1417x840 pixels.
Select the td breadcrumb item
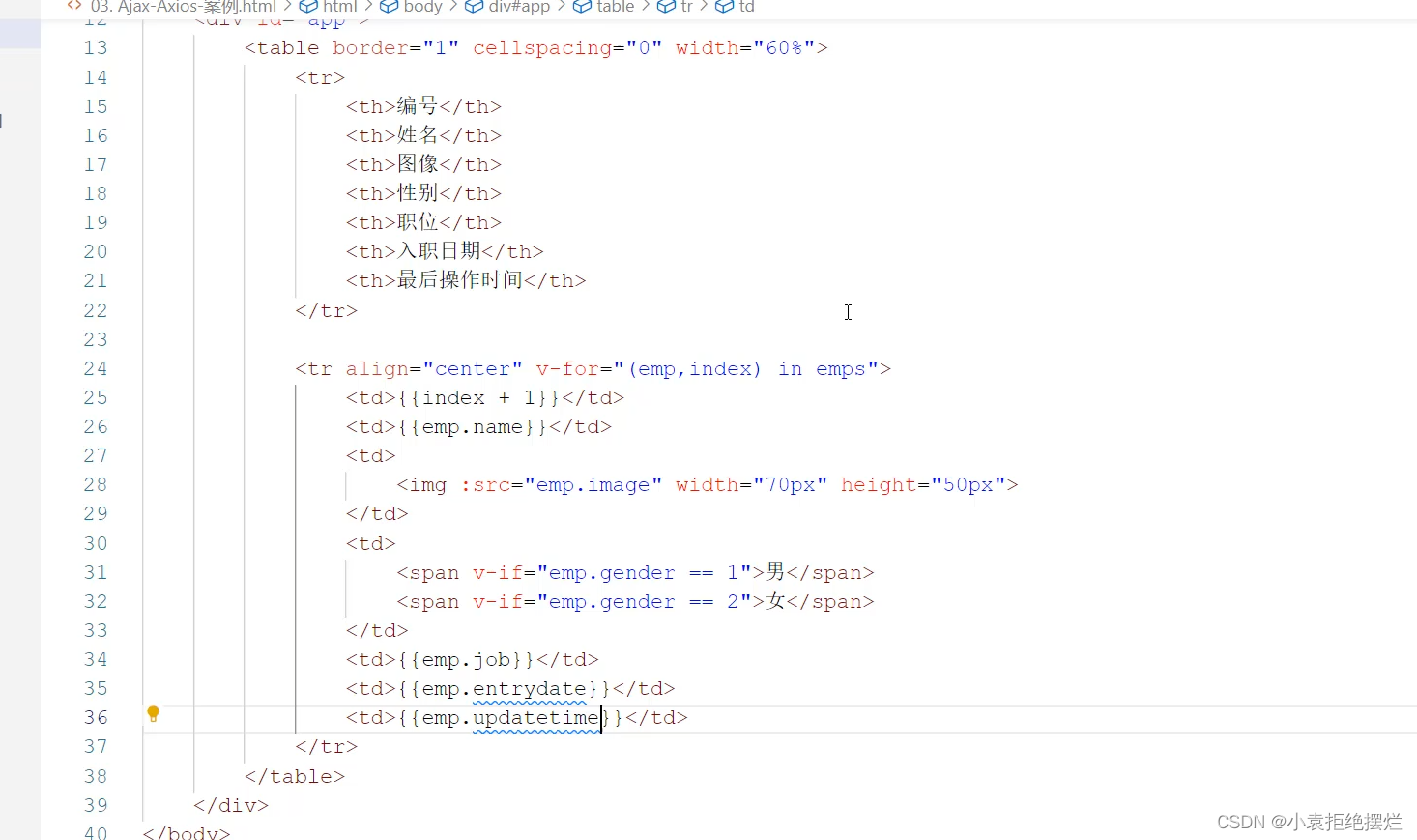tap(746, 7)
